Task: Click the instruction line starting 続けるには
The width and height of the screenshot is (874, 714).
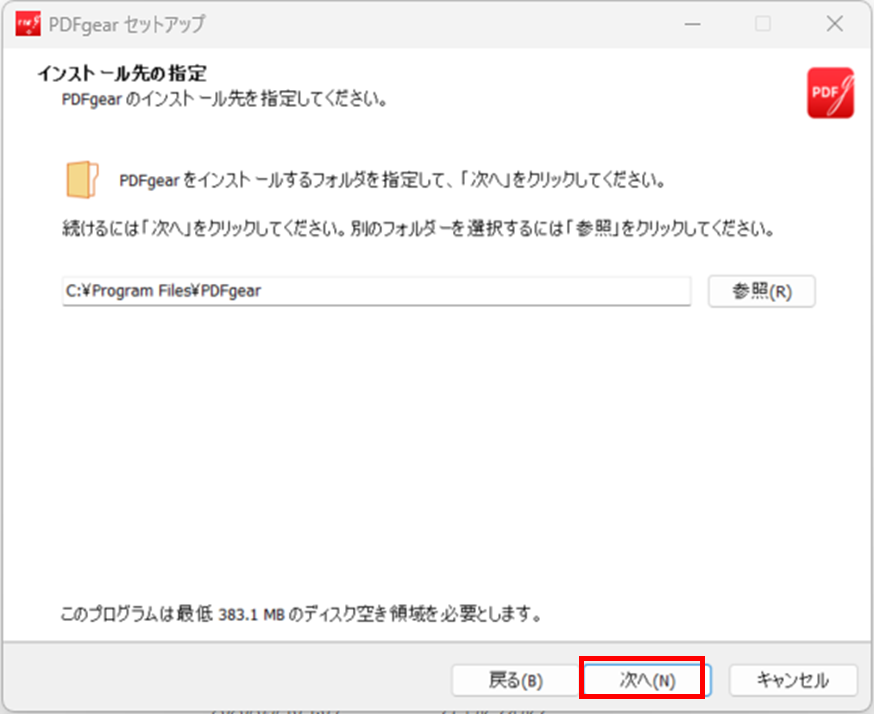Action: (x=418, y=229)
